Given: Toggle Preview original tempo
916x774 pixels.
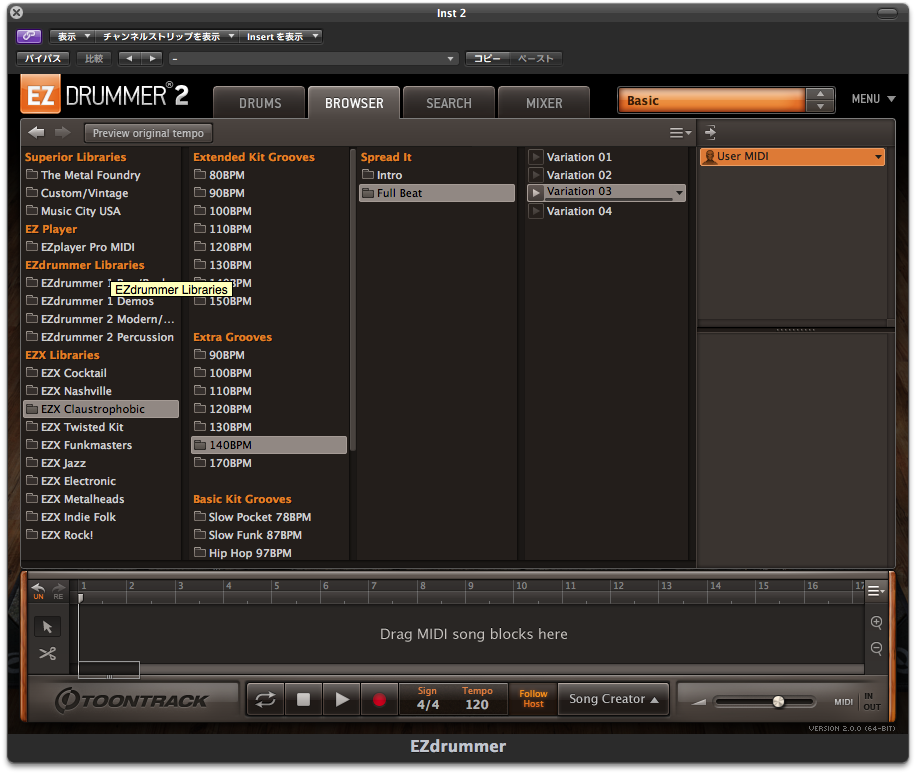Looking at the screenshot, I should click(148, 133).
